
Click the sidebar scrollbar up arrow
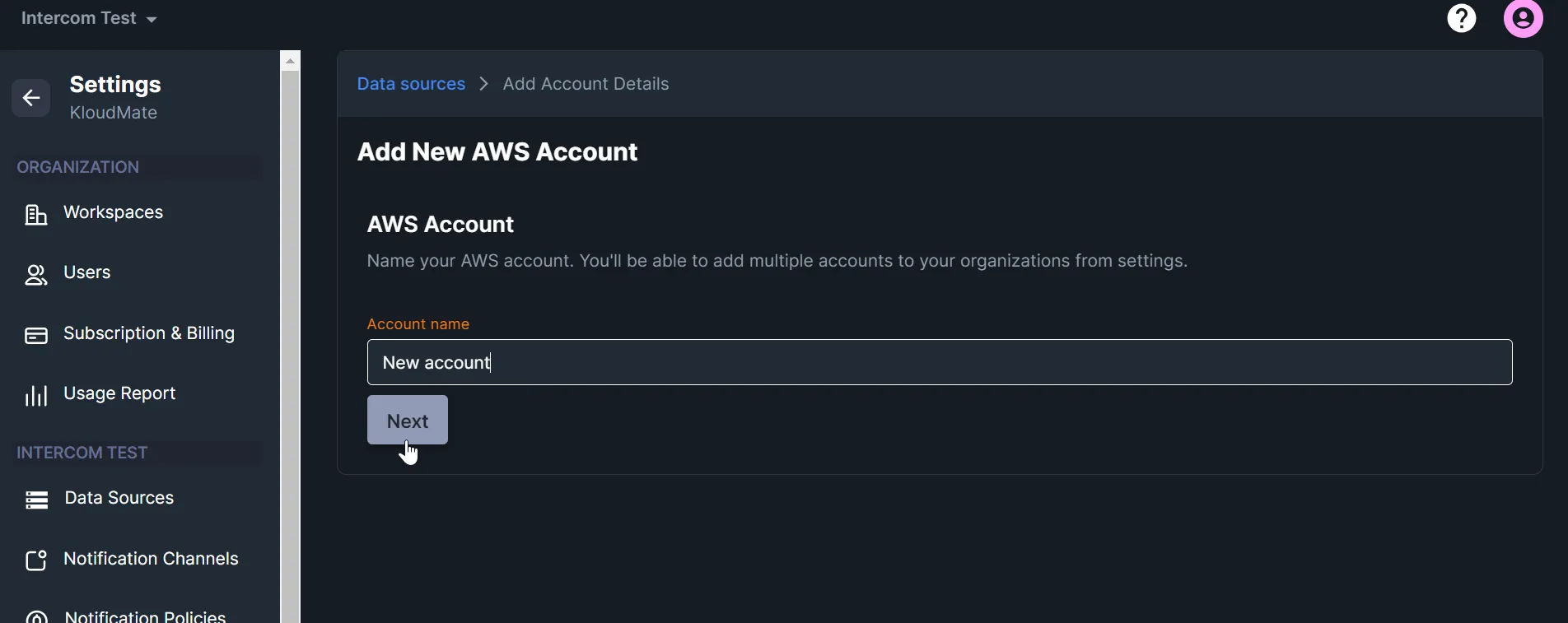(290, 61)
